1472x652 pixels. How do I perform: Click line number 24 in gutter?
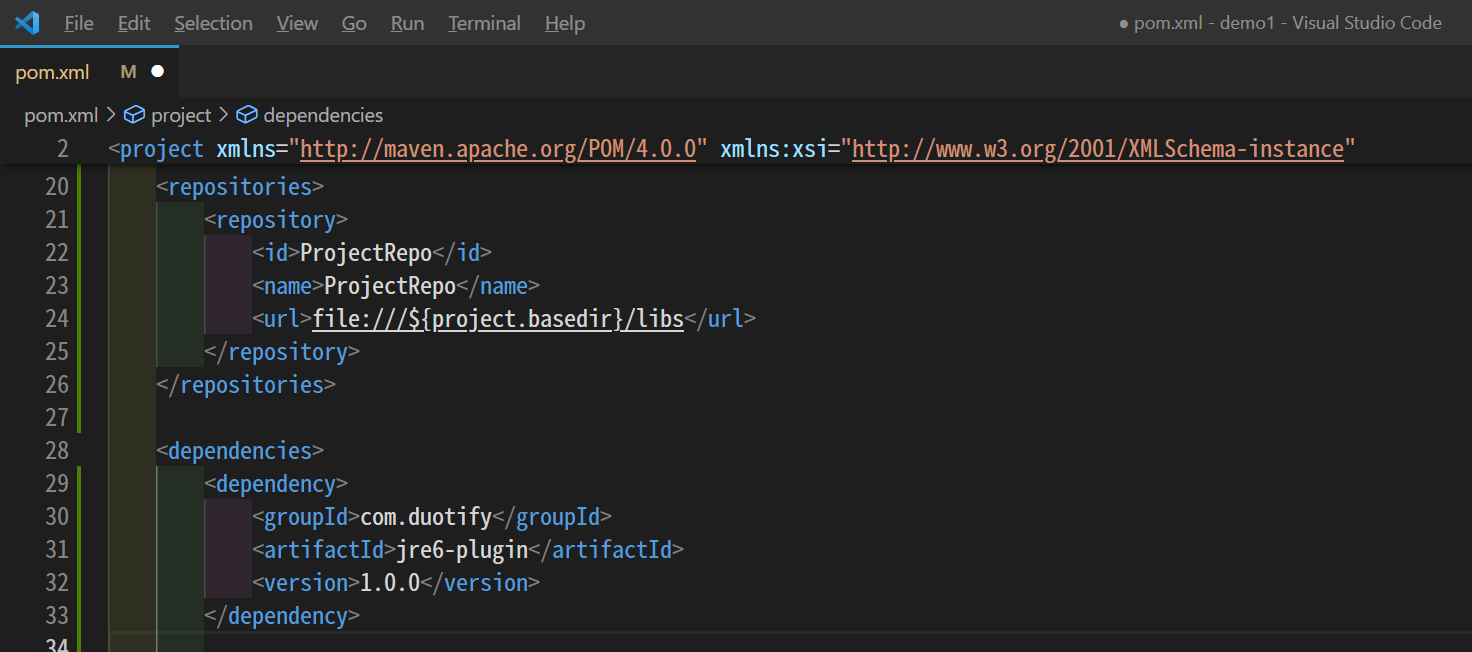57,319
